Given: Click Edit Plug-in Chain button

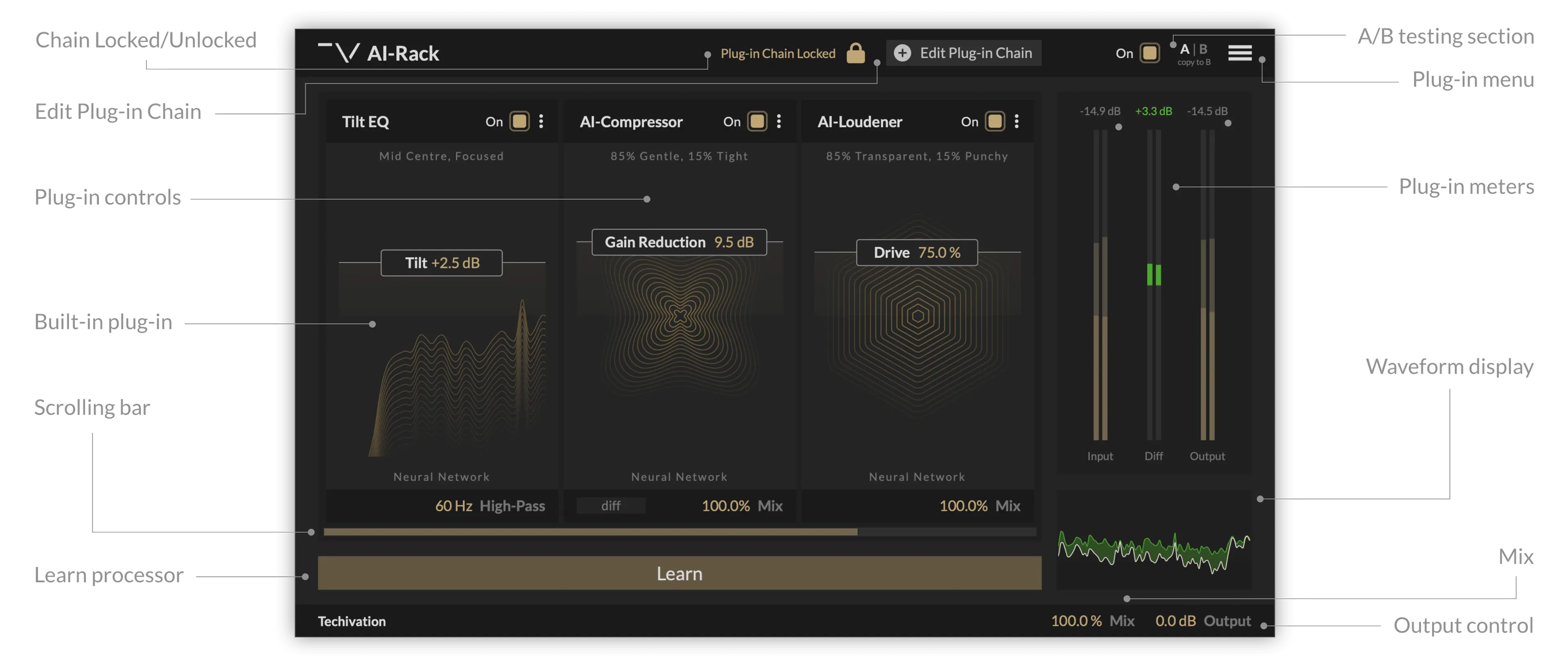Looking at the screenshot, I should tap(964, 53).
